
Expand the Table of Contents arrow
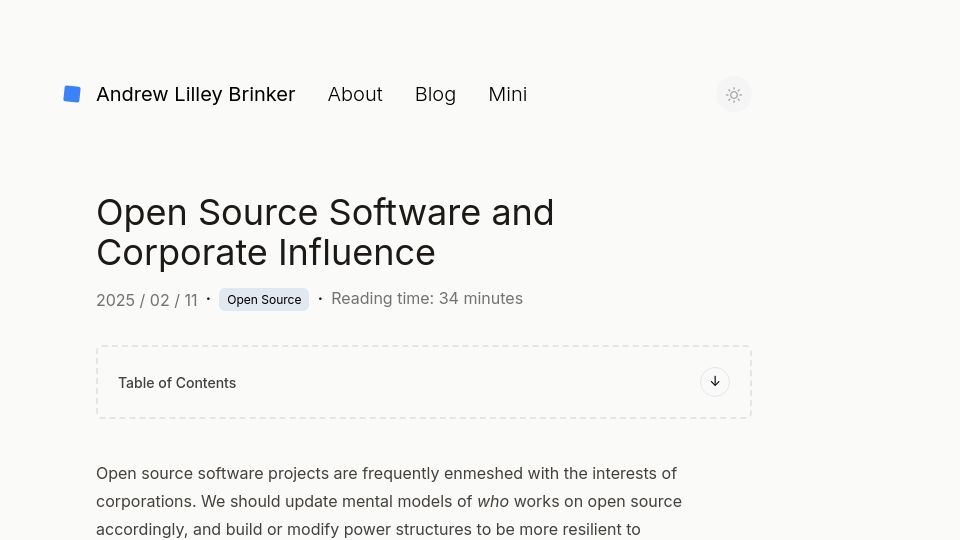point(714,381)
